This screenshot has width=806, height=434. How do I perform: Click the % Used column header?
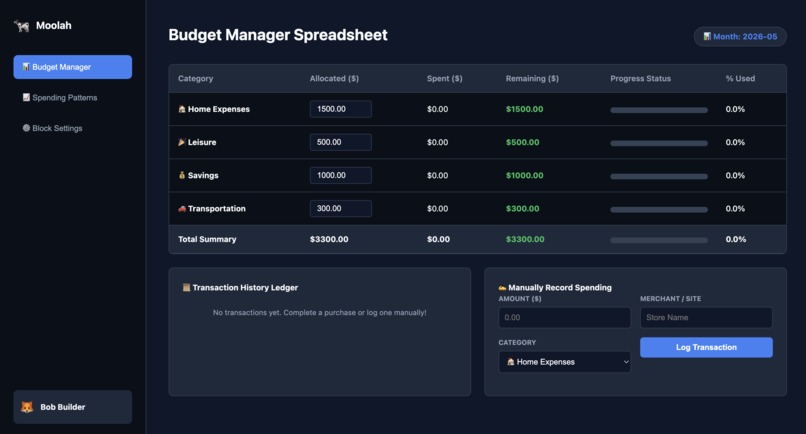740,79
